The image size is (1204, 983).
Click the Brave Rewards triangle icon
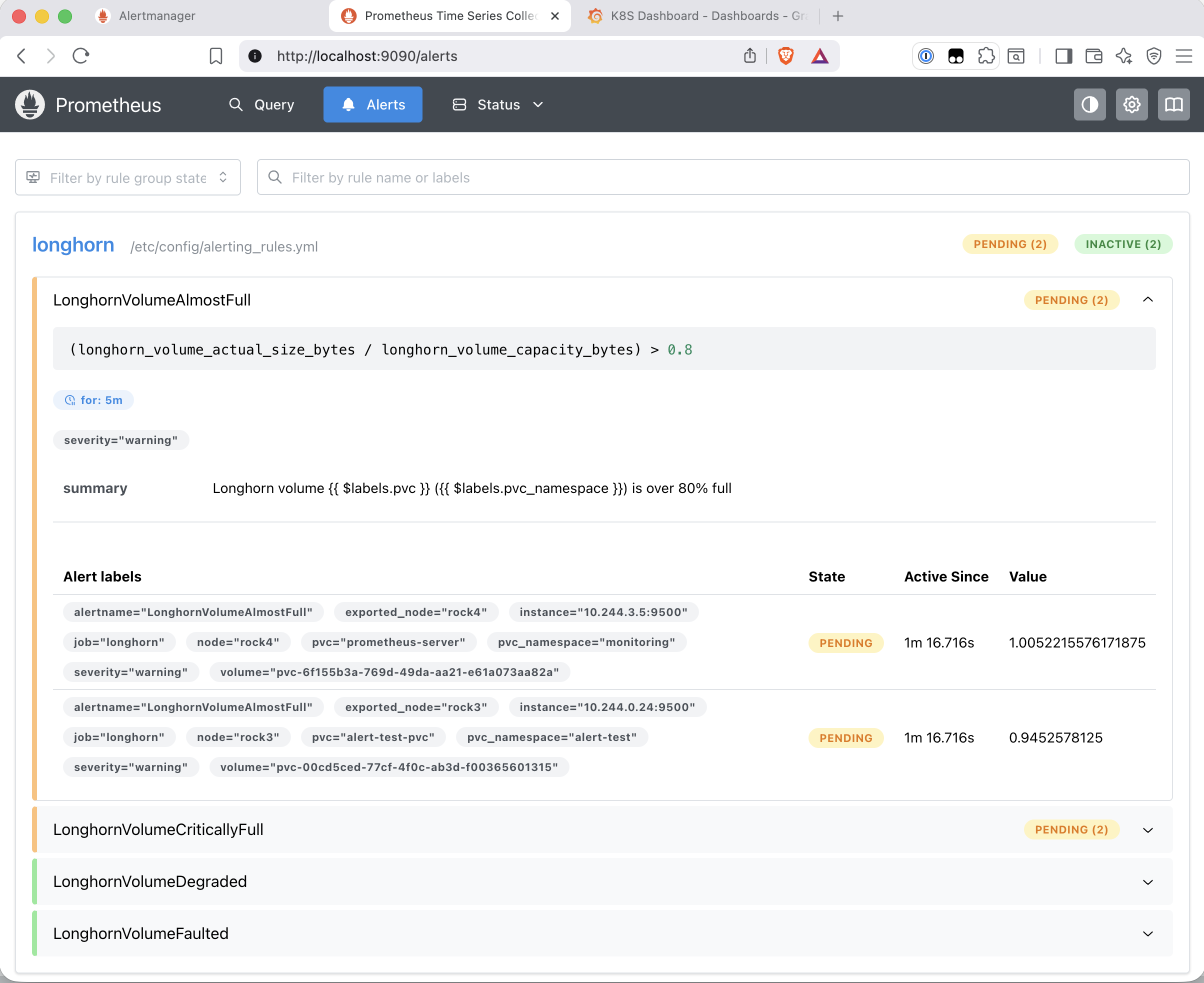tap(819, 56)
